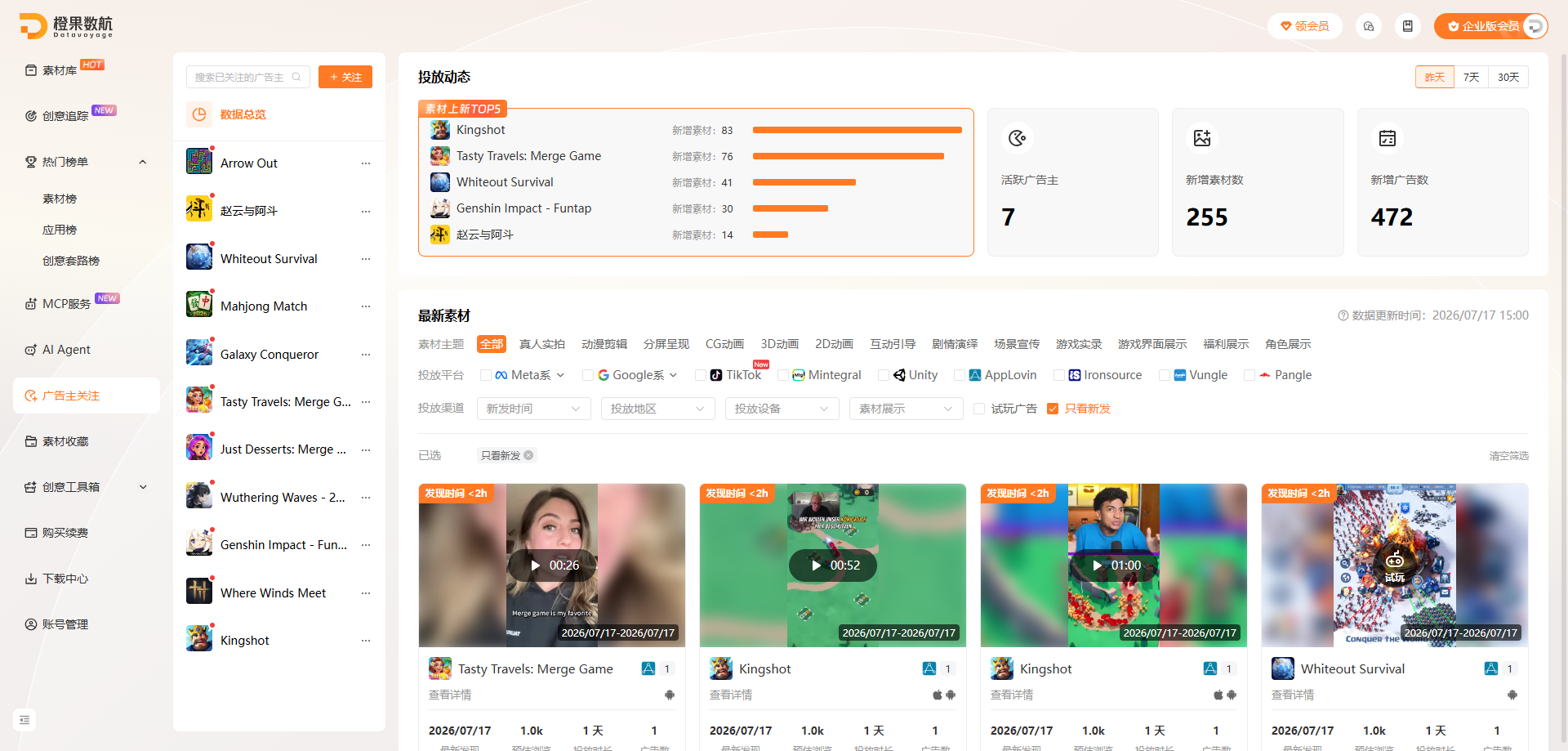Click the customer service headset icon

[1369, 26]
